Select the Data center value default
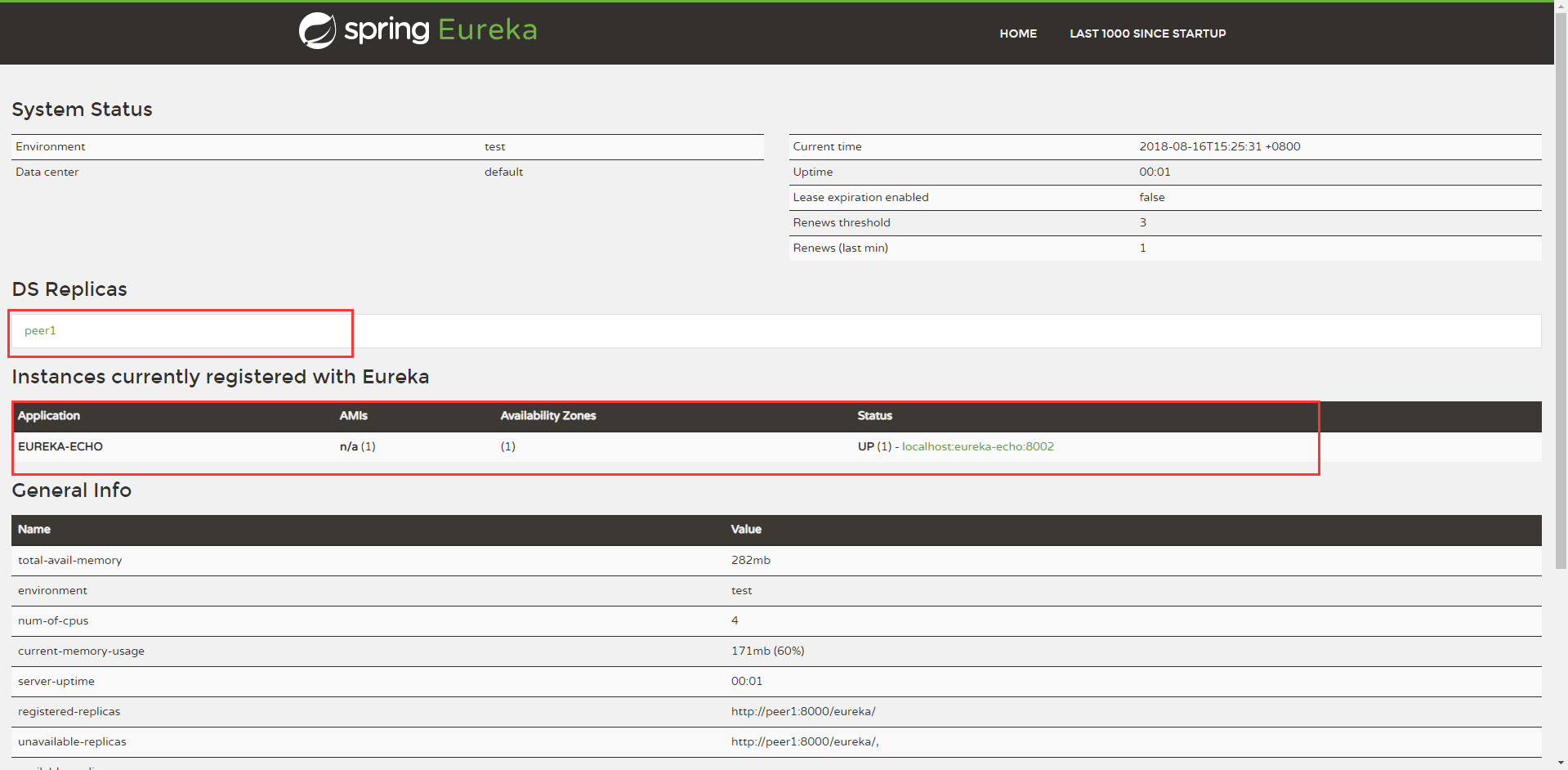The width and height of the screenshot is (1568, 770). point(503,172)
